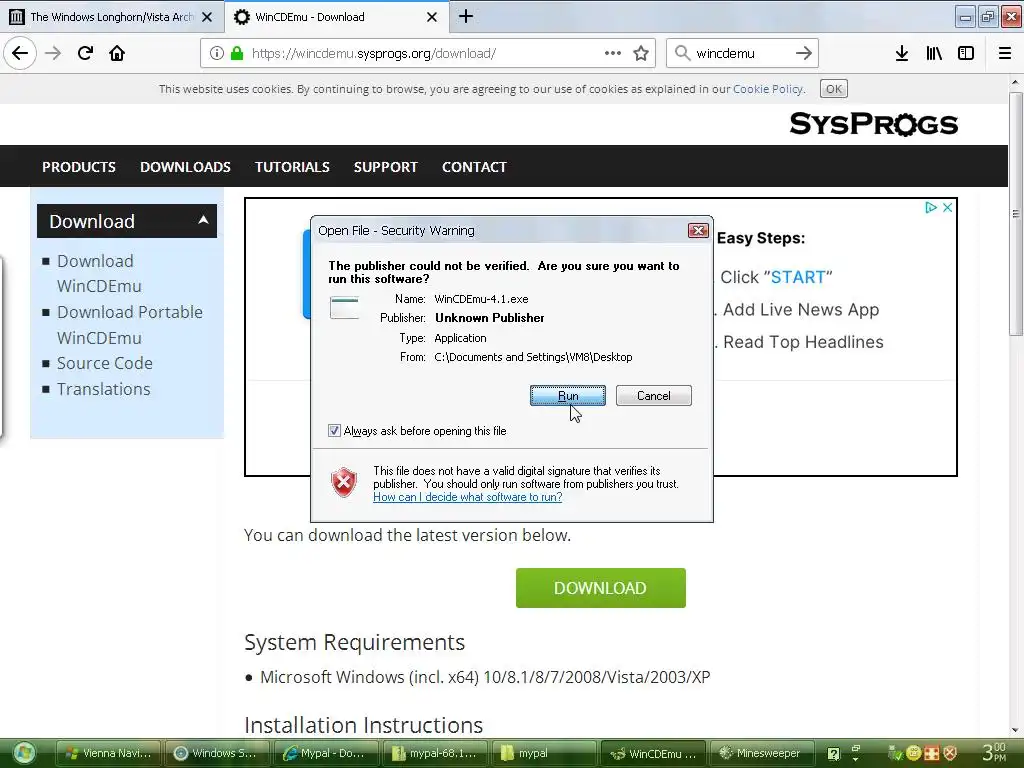Open the SUPPORT menu
This screenshot has width=1024, height=768.
point(385,167)
